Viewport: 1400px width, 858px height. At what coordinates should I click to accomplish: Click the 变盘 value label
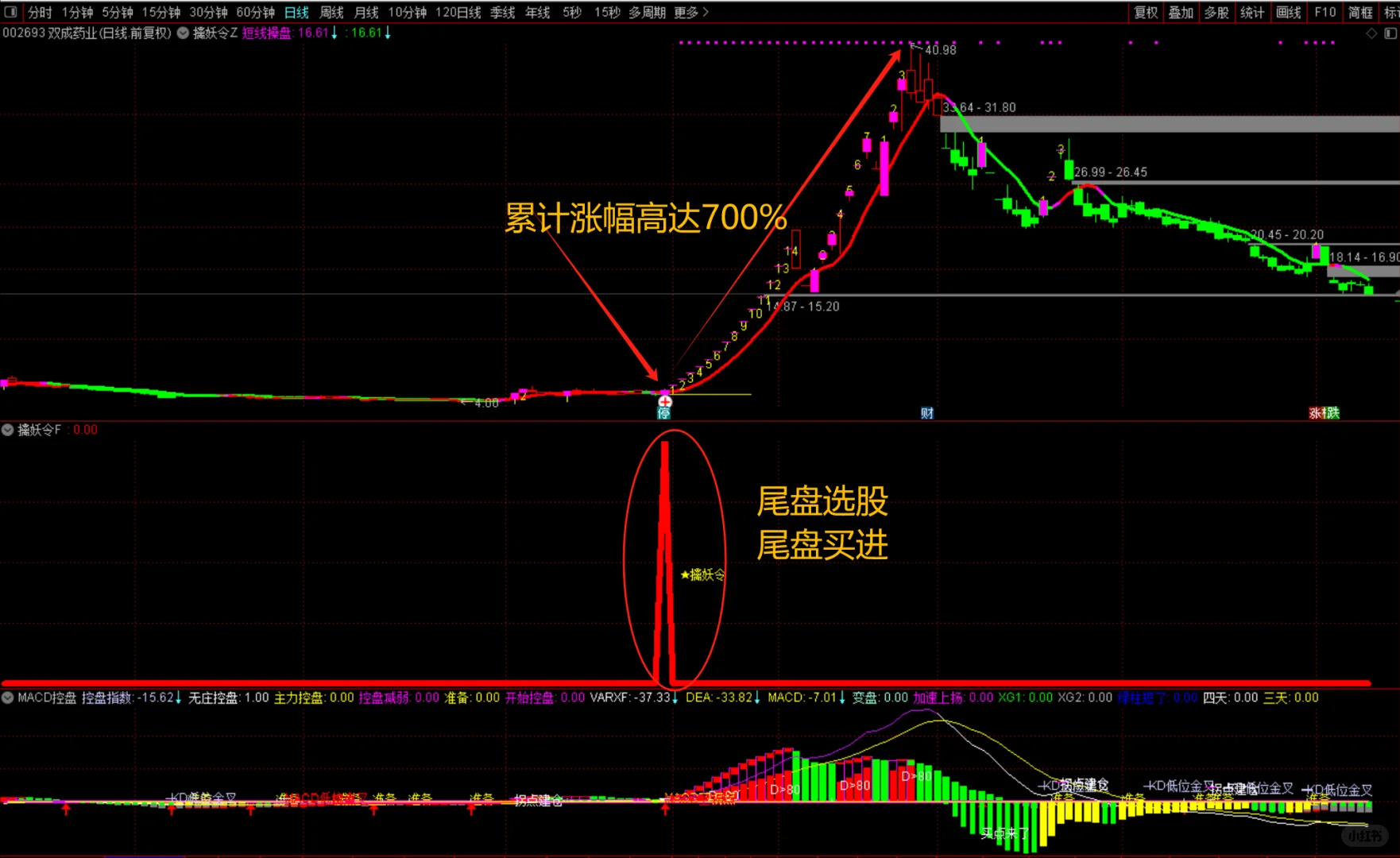[x=880, y=698]
